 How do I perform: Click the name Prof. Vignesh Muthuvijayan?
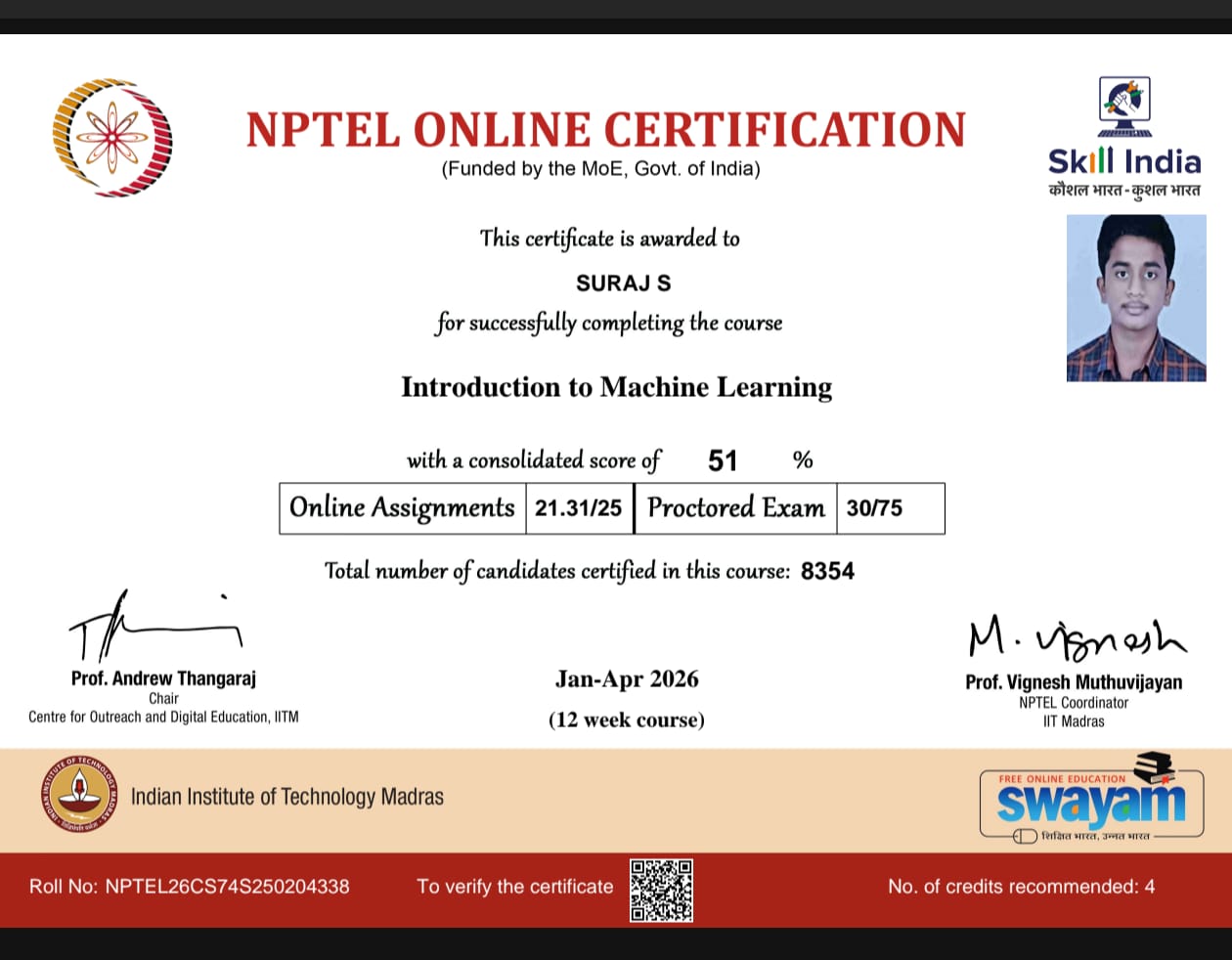coord(1074,682)
